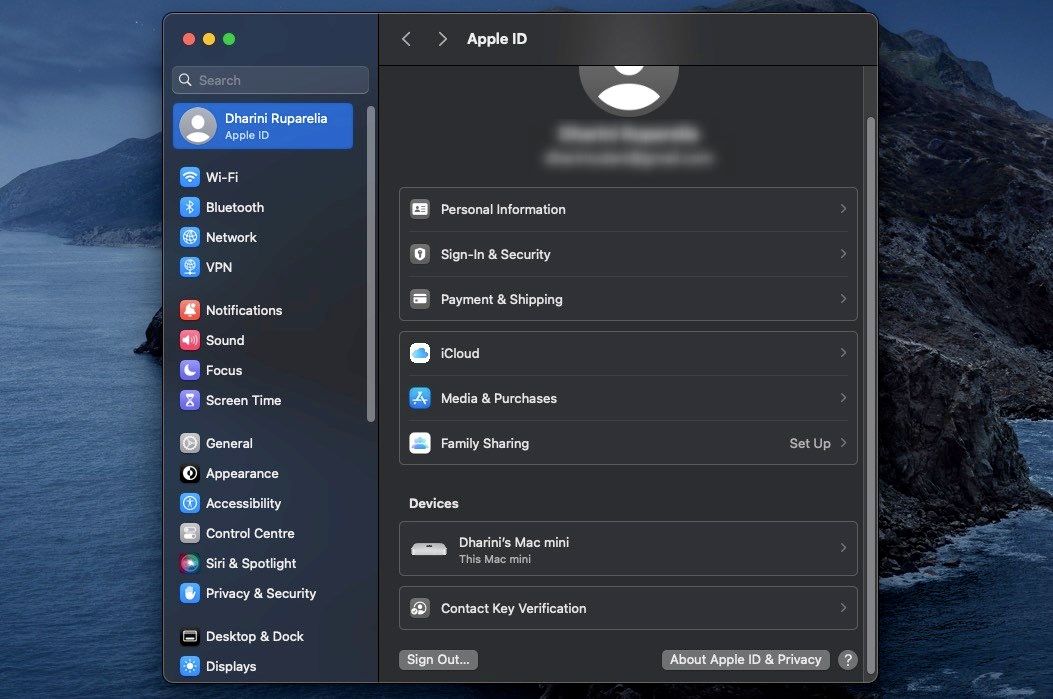Select Screen Time label in sidebar

[x=243, y=400]
